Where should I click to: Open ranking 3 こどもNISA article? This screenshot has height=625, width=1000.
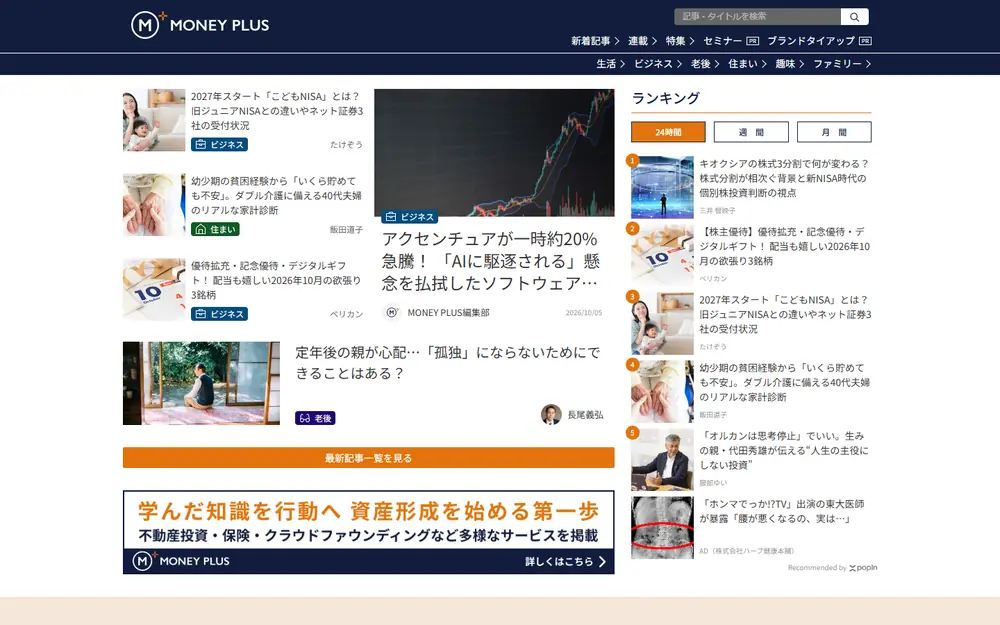click(784, 314)
